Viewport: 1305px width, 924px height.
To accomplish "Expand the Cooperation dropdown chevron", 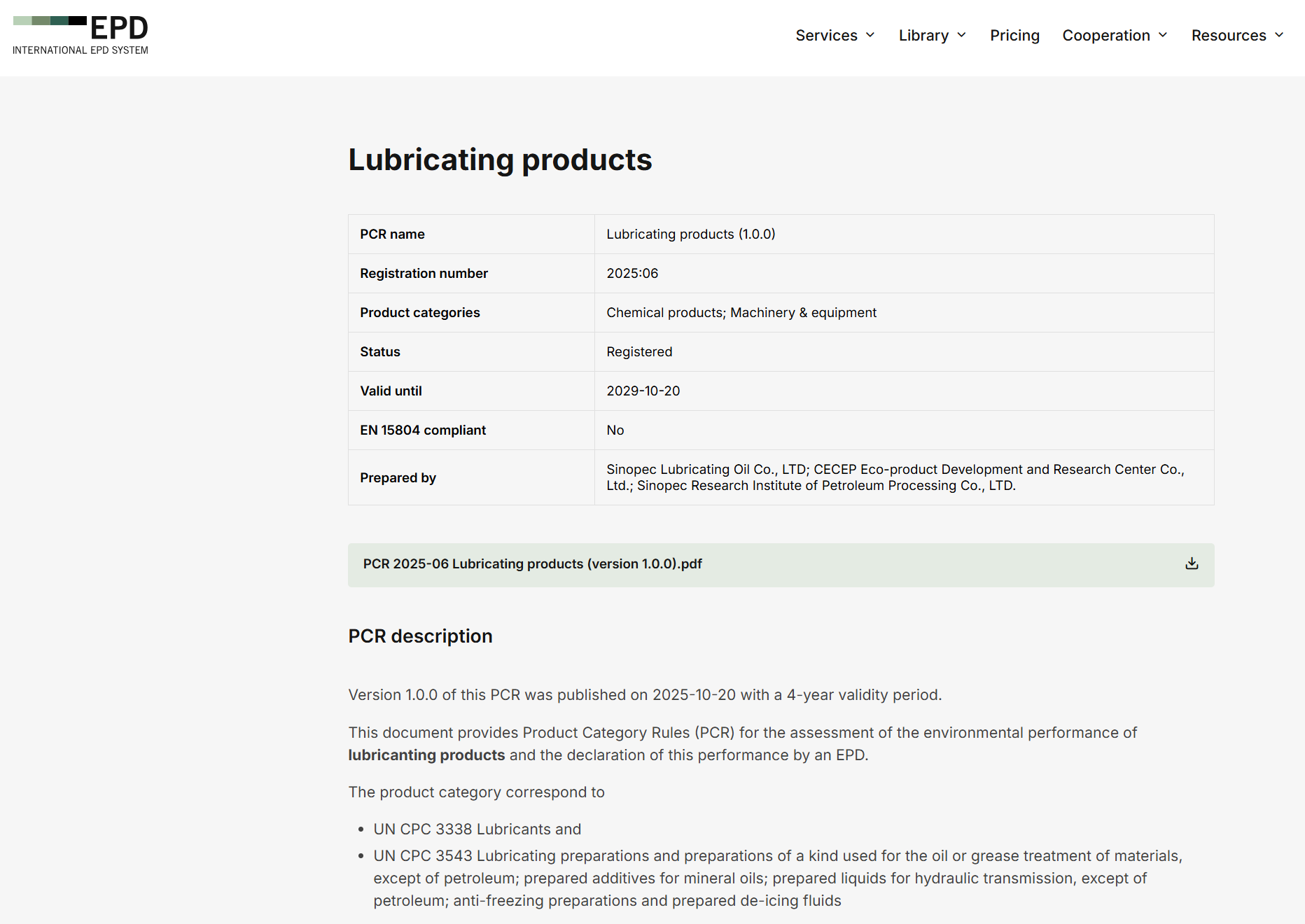I will click(1163, 35).
